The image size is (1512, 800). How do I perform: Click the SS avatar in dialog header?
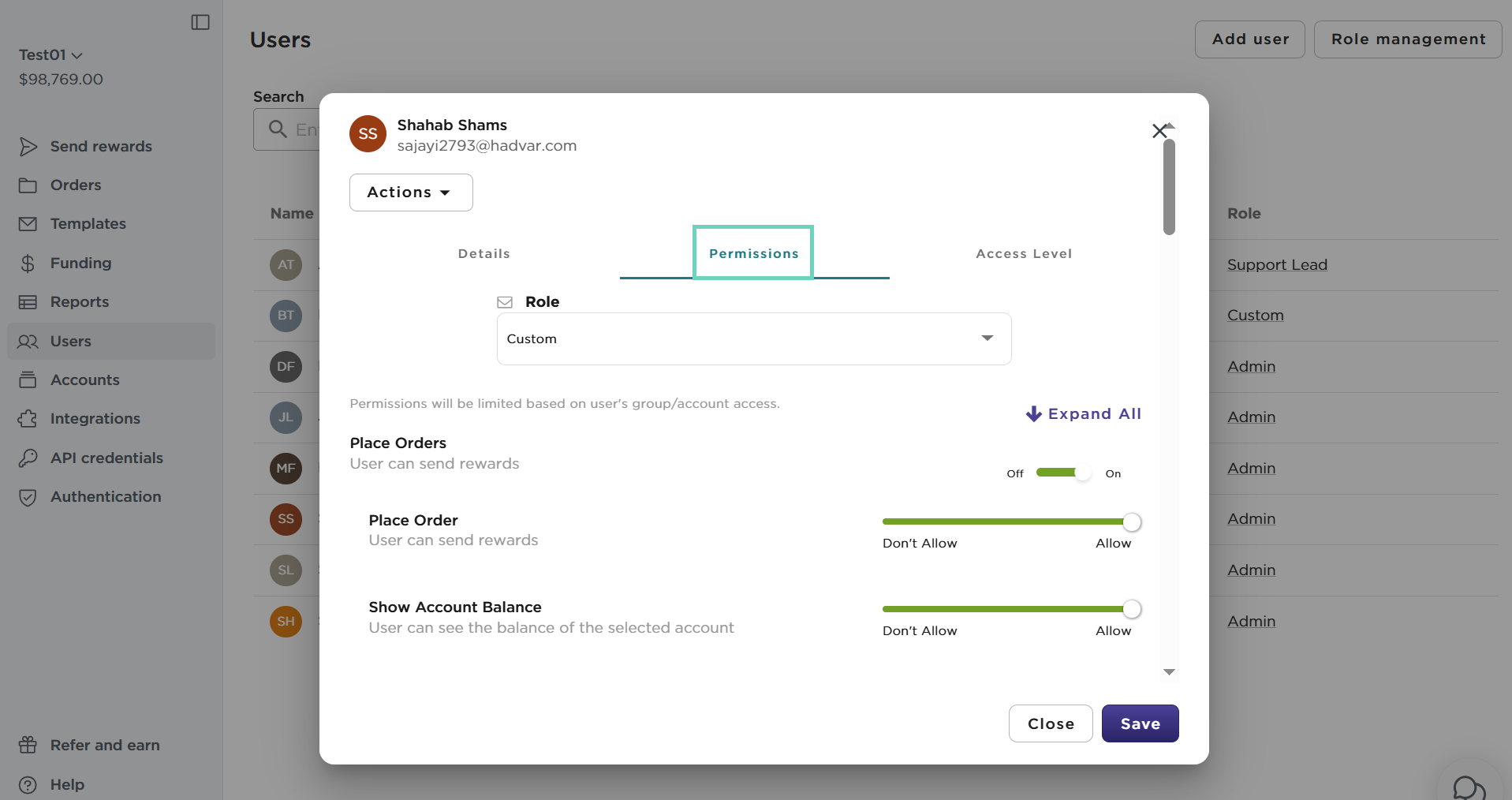pos(368,133)
